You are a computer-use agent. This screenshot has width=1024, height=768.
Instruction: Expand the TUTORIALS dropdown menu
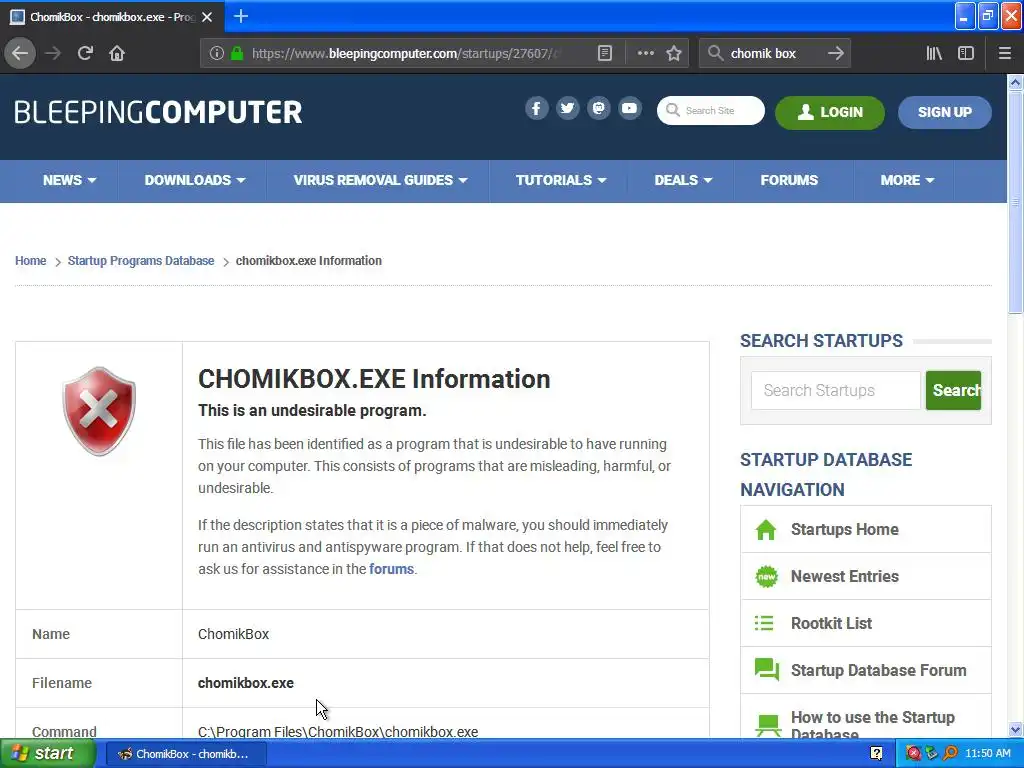pyautogui.click(x=561, y=180)
